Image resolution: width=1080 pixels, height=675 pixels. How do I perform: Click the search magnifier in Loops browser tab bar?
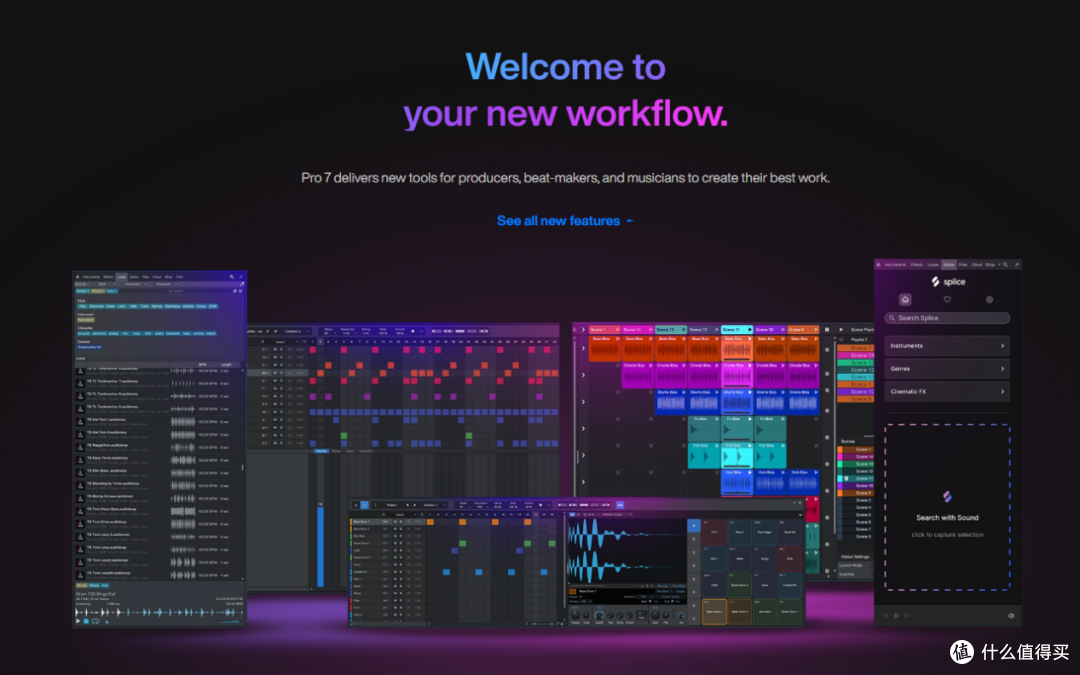tap(231, 277)
